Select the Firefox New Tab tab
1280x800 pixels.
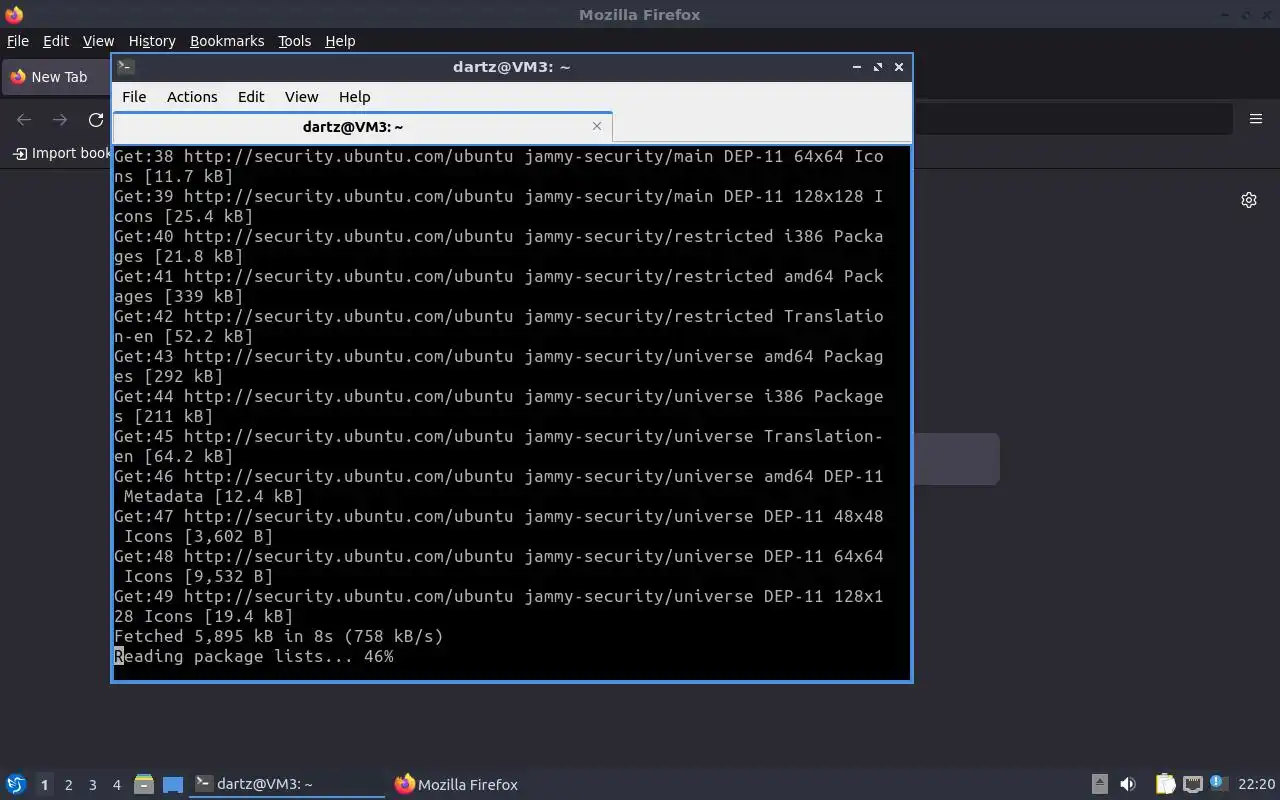57,77
